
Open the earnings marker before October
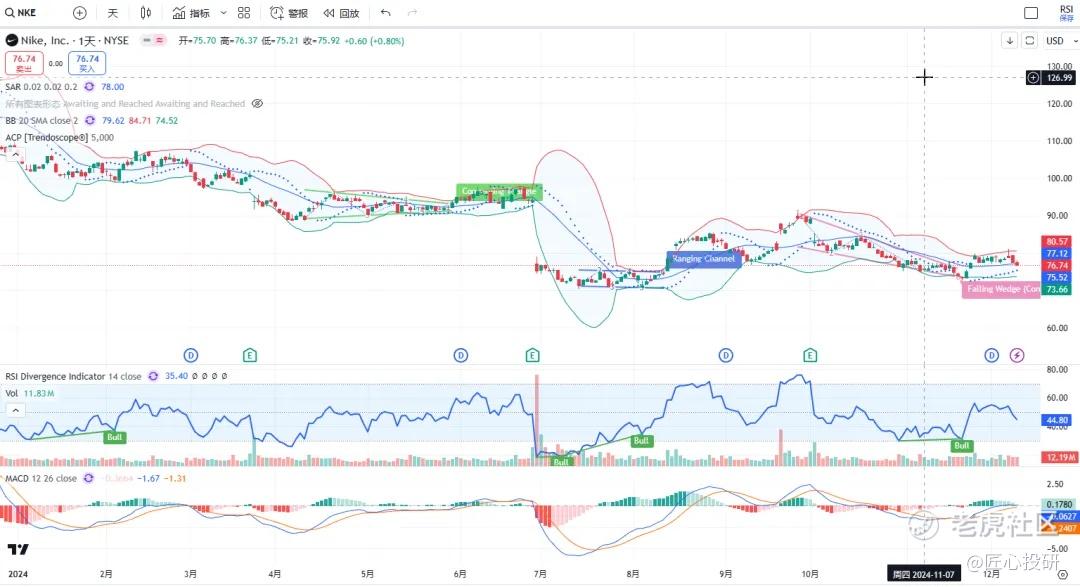810,356
